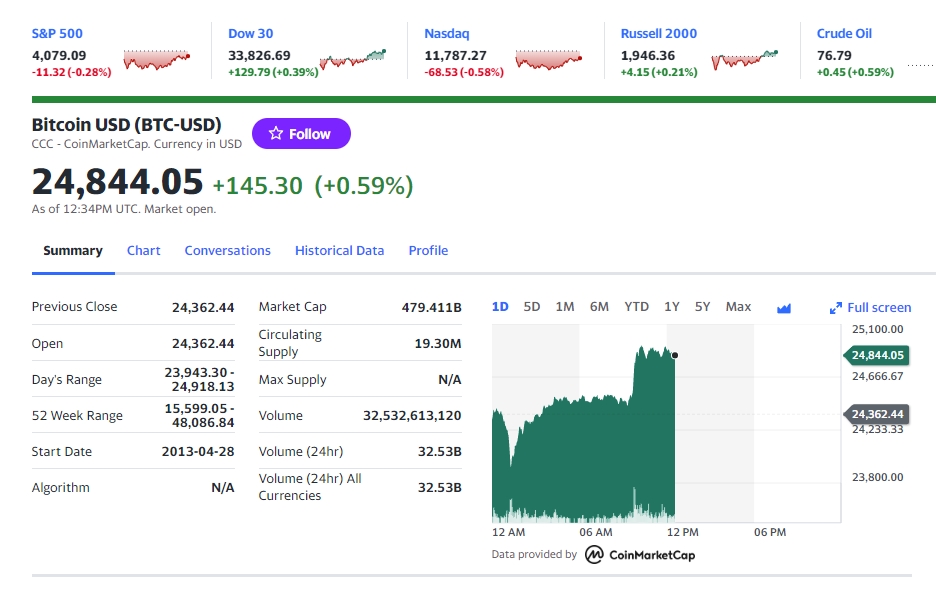
Task: Open the Dow 30 index link
Action: (251, 33)
